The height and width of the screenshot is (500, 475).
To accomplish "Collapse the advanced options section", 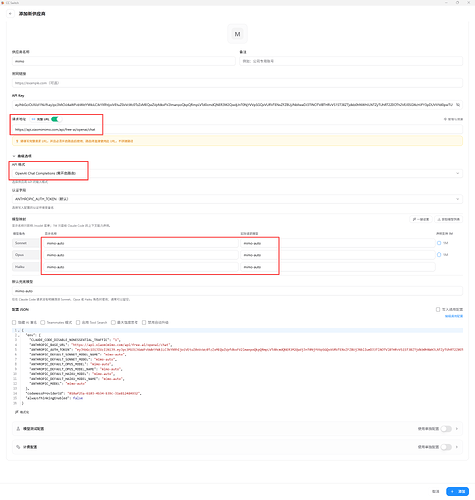I will tap(22, 156).
